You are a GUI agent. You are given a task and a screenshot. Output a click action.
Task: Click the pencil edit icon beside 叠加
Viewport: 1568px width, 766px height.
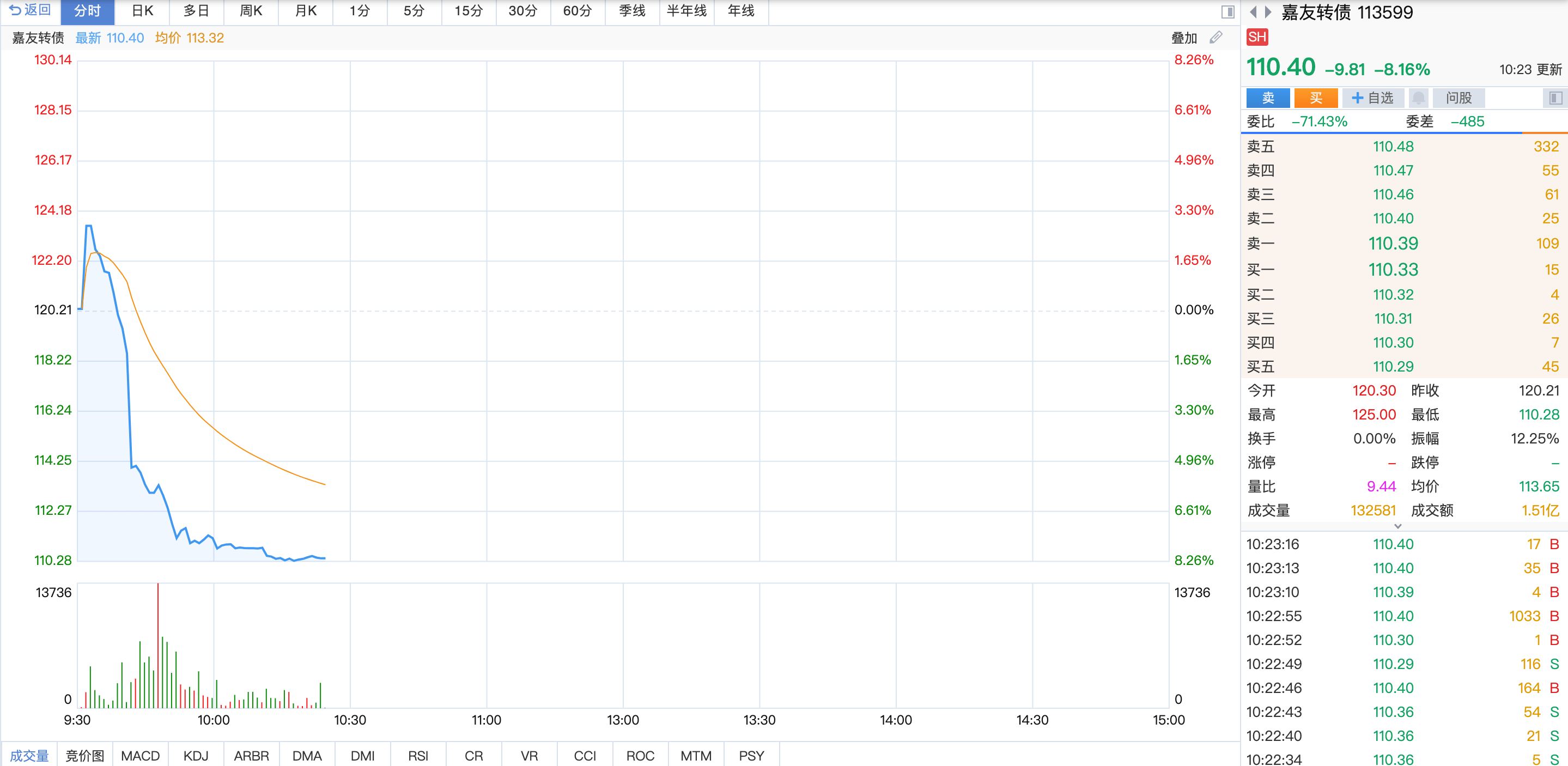1216,38
